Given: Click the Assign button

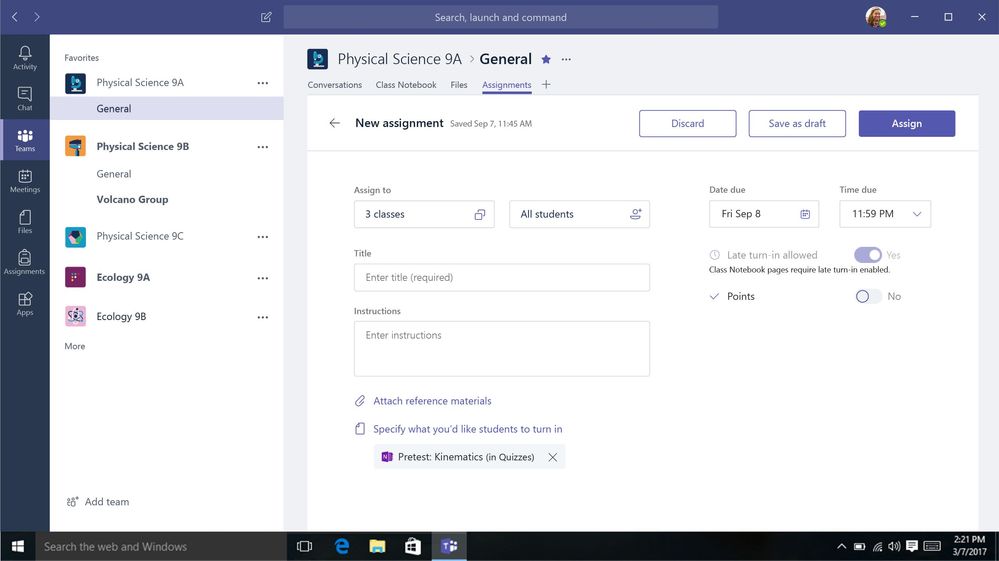Looking at the screenshot, I should tap(907, 124).
